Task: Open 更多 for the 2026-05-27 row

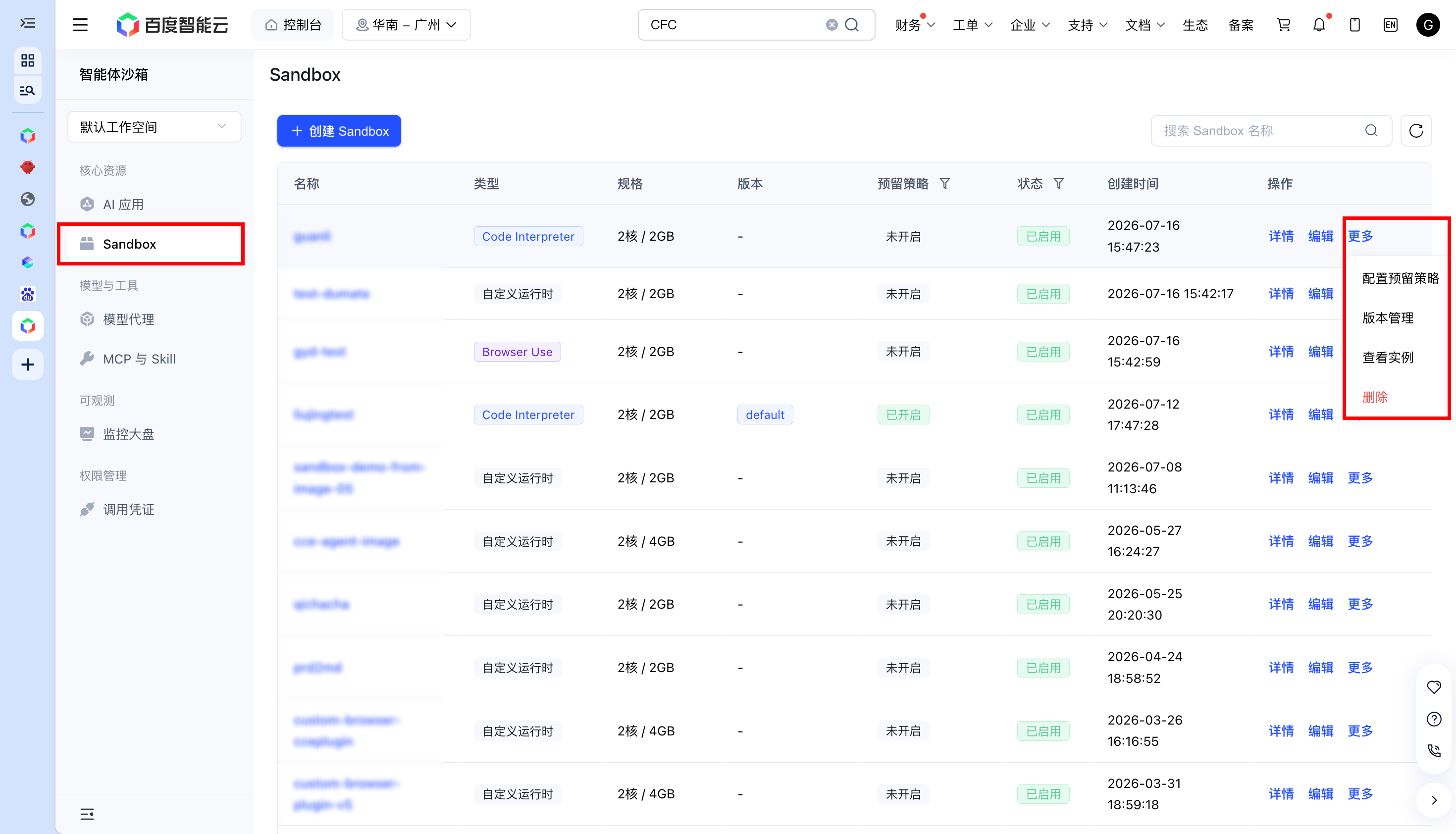Action: click(1360, 541)
